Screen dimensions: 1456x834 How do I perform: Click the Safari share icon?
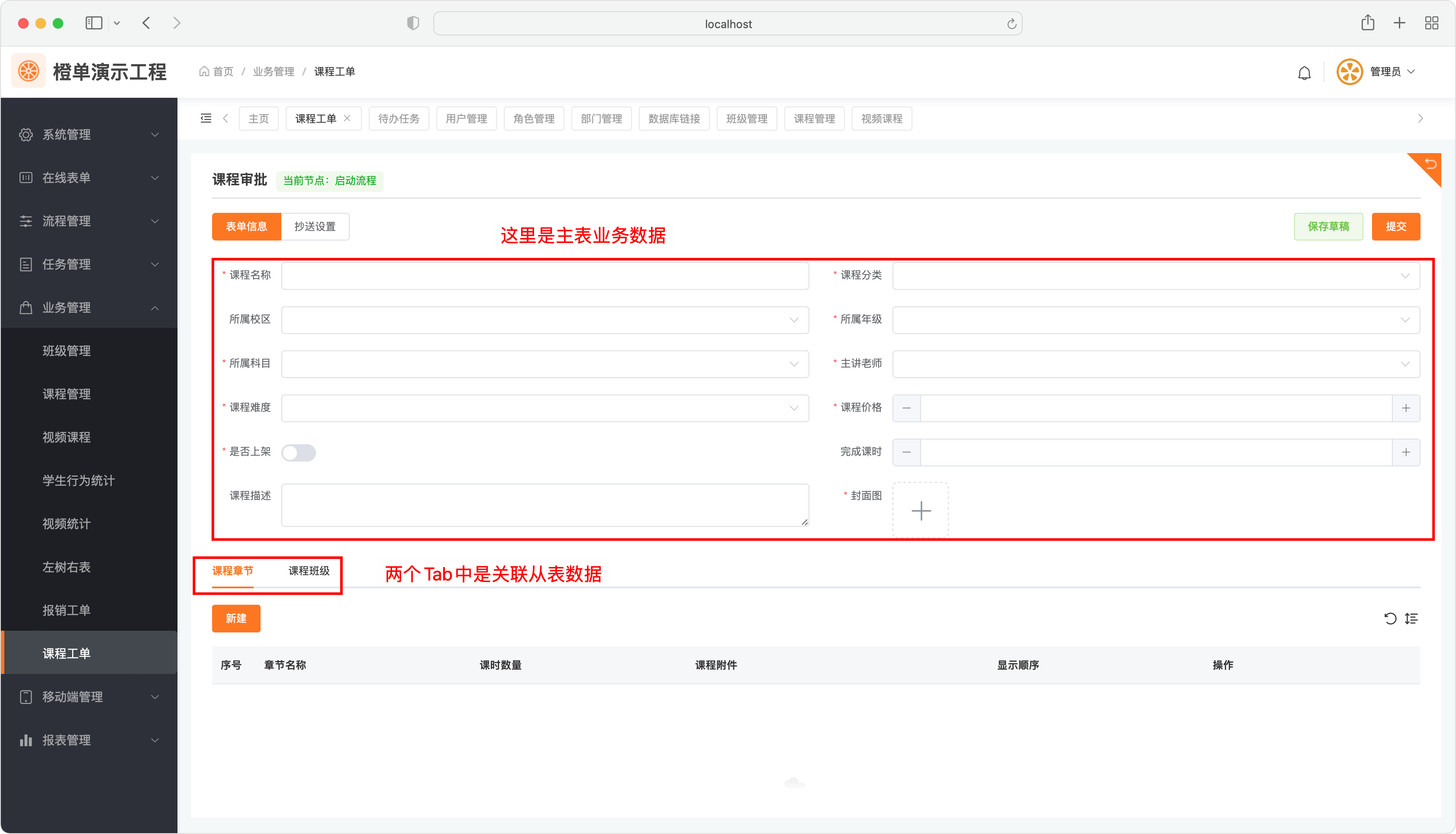[1368, 23]
